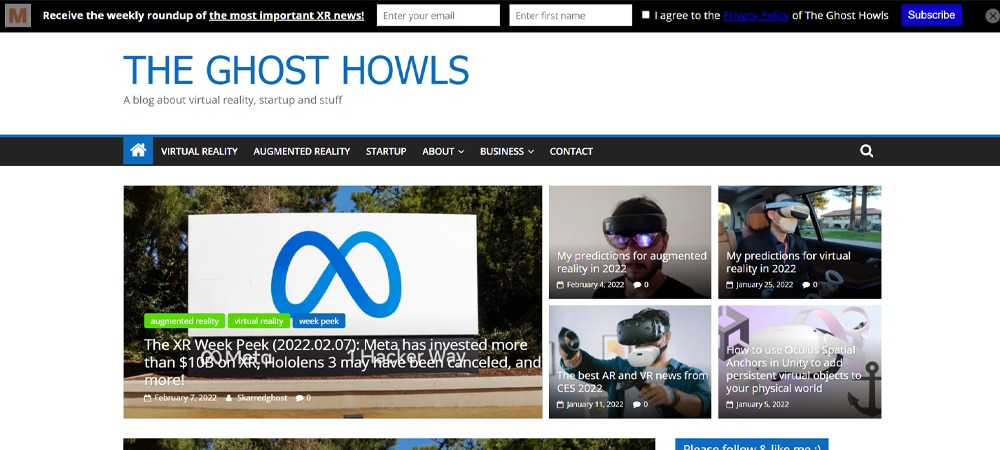The width and height of the screenshot is (1000, 450).
Task: Expand the About dropdown menu
Action: [x=443, y=151]
